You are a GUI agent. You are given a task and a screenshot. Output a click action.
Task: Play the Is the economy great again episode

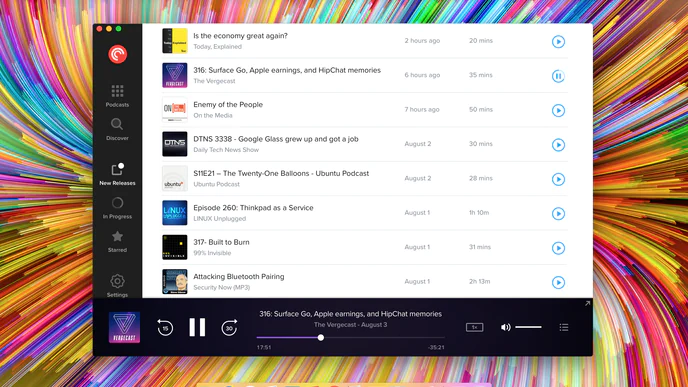[558, 42]
